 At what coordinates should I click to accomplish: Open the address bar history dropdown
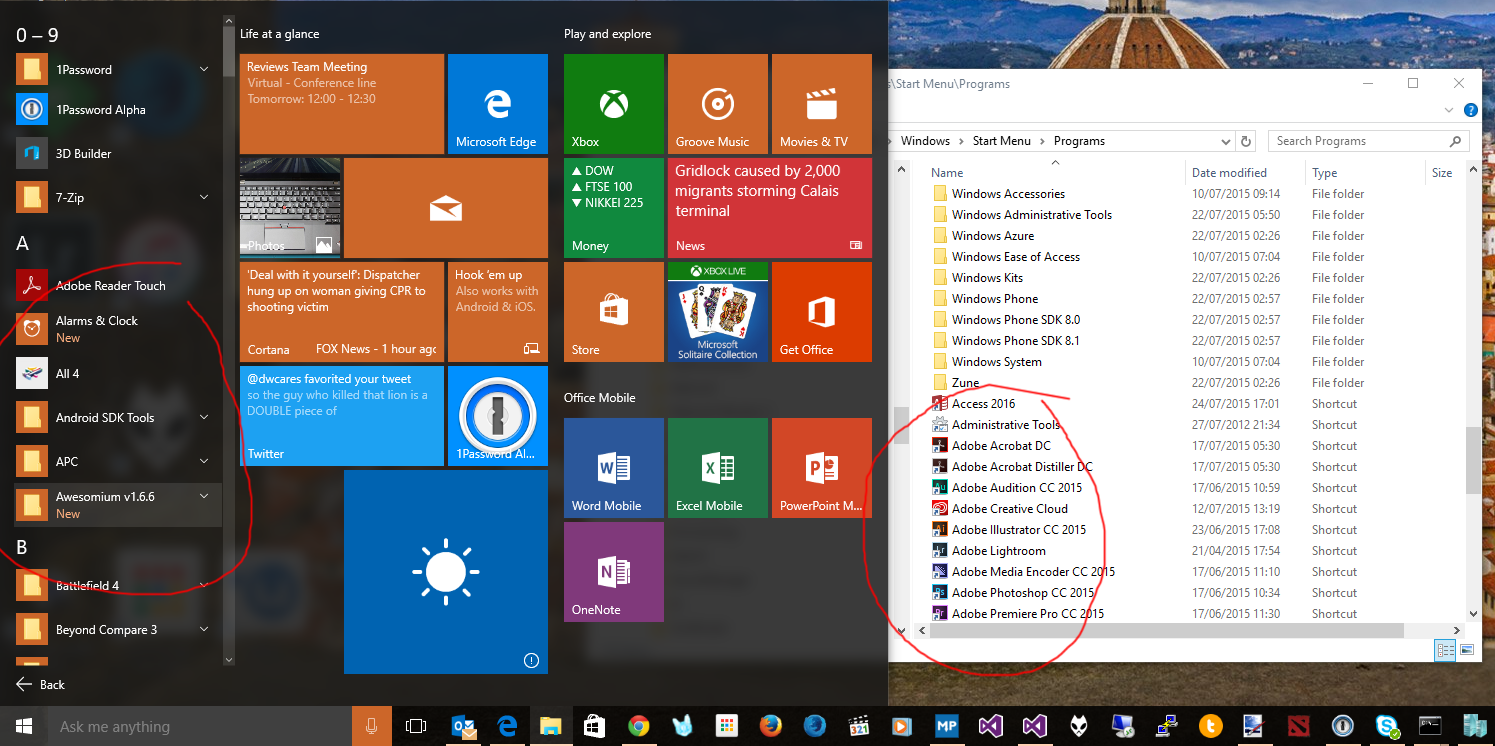click(1226, 141)
